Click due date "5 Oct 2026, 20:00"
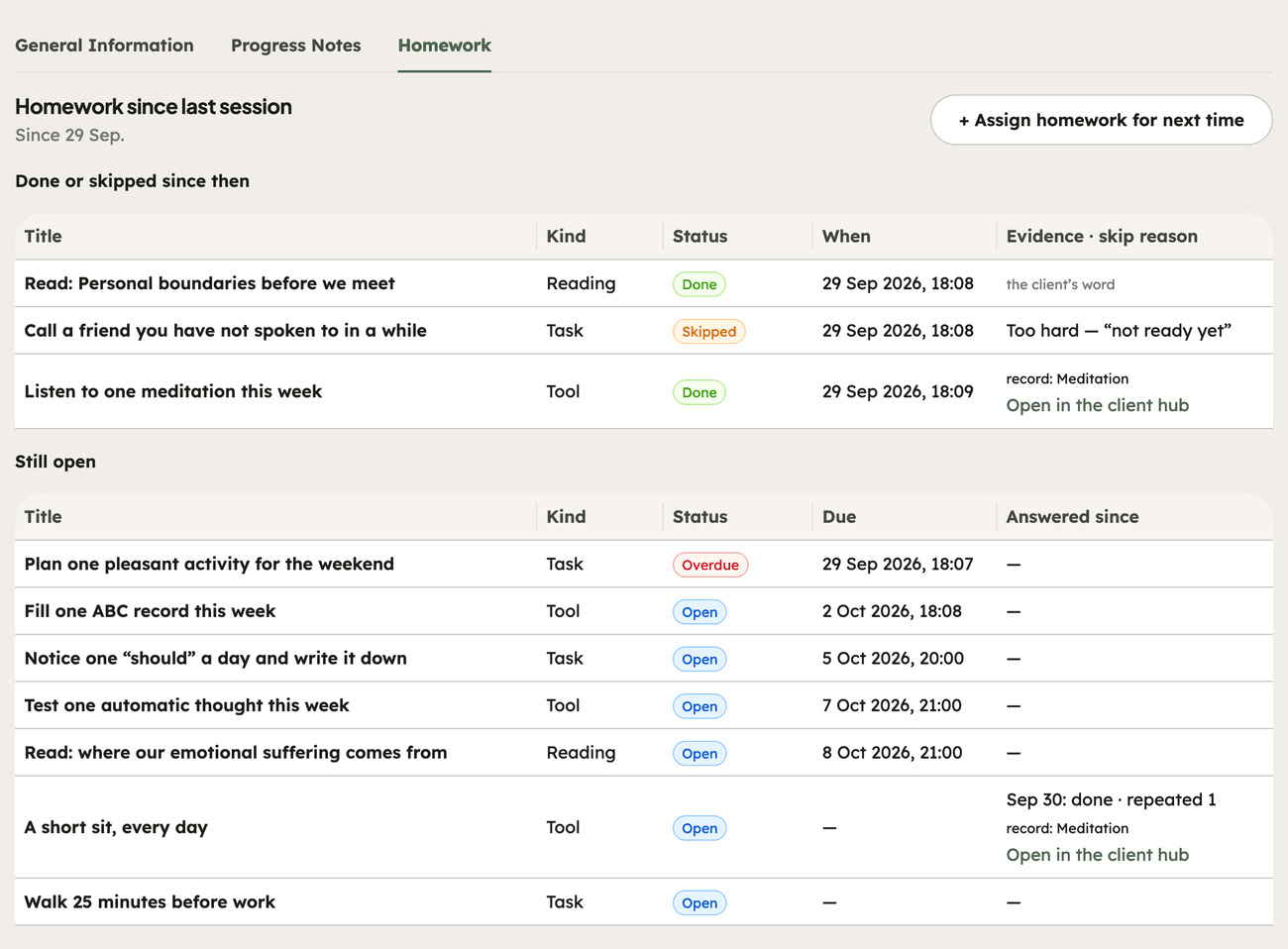This screenshot has width=1288, height=949. click(893, 658)
